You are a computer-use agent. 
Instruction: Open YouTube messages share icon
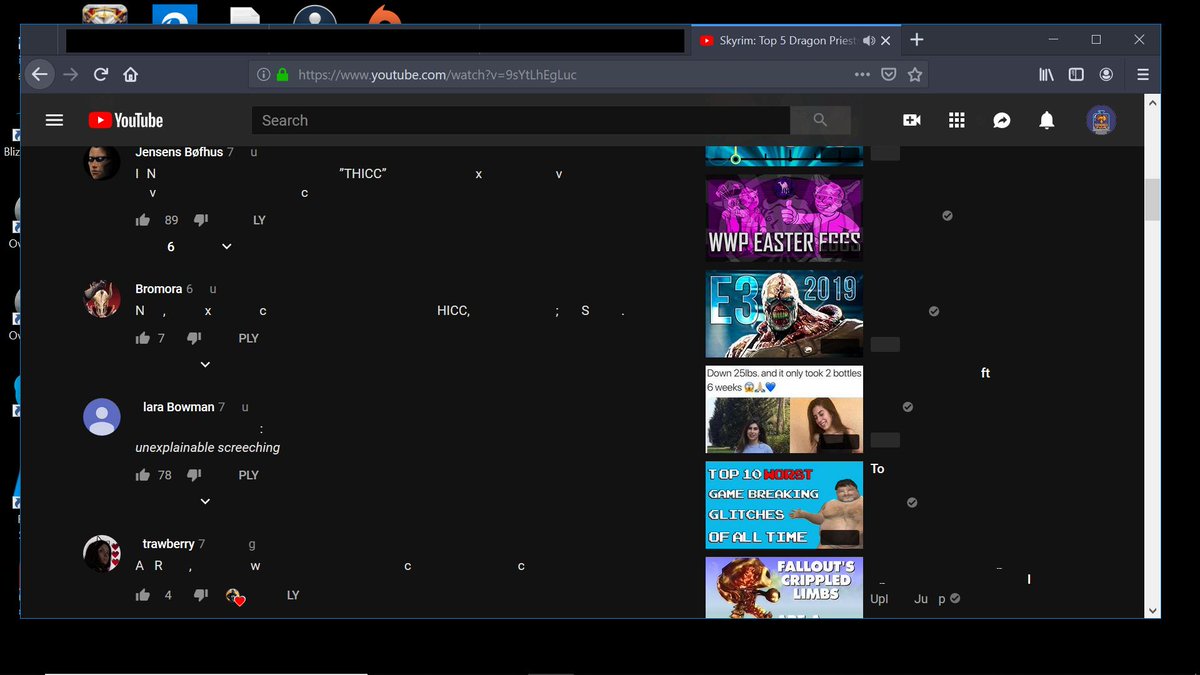pyautogui.click(x=1002, y=120)
